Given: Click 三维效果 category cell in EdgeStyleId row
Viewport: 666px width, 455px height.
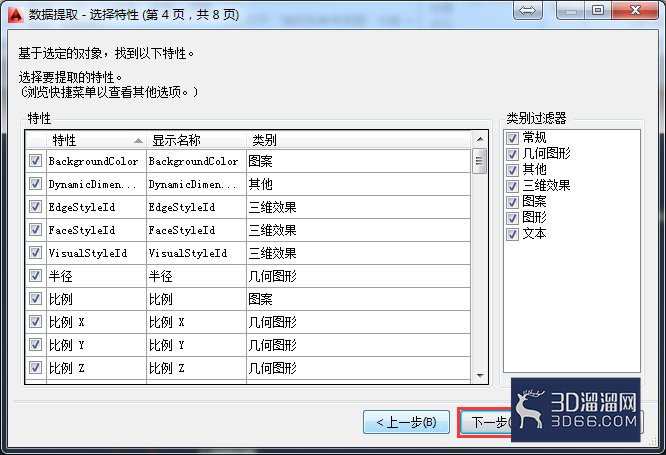Looking at the screenshot, I should click(358, 207).
